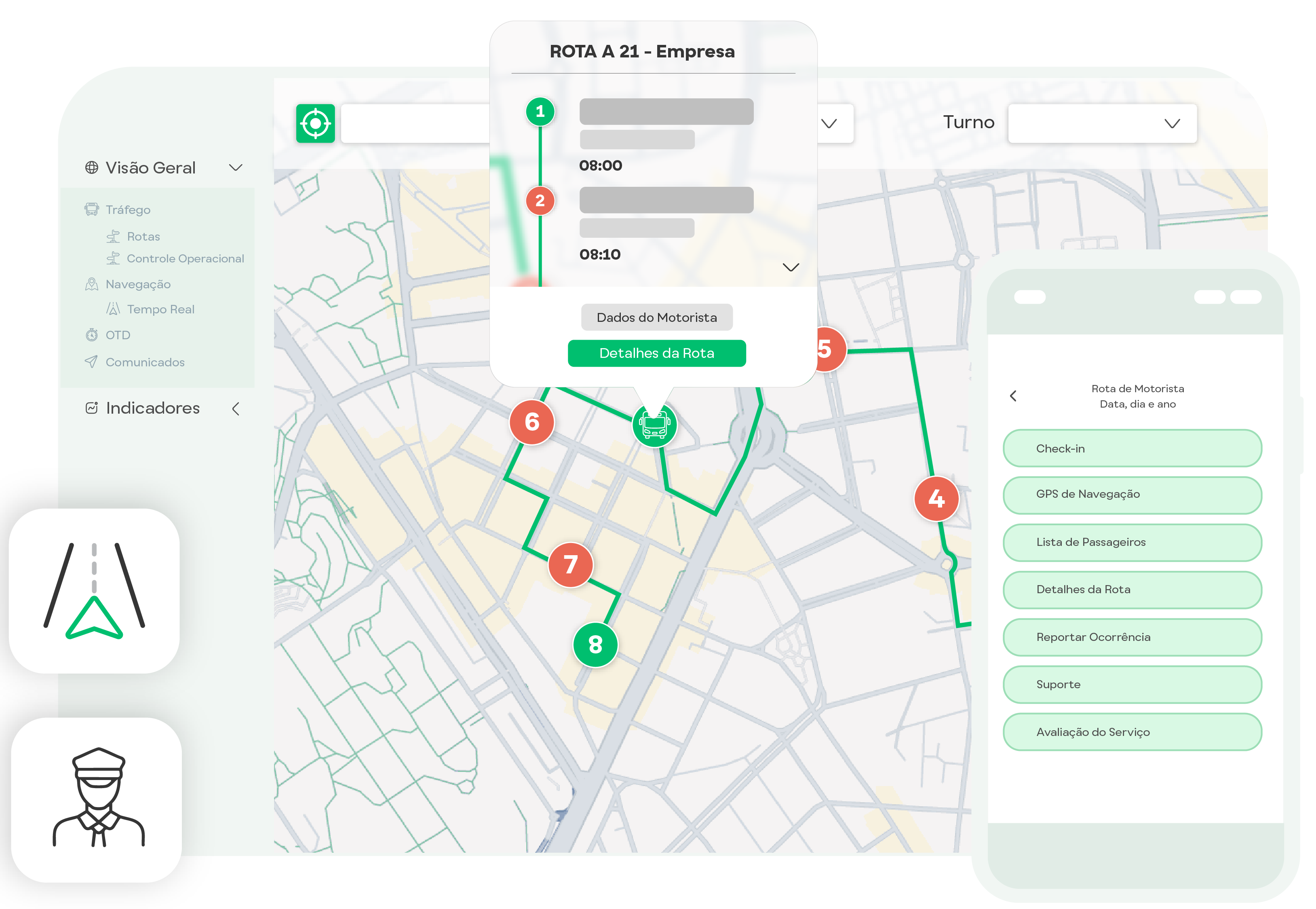Open Tempo Real in sidebar
1316x909 pixels.
(160, 309)
